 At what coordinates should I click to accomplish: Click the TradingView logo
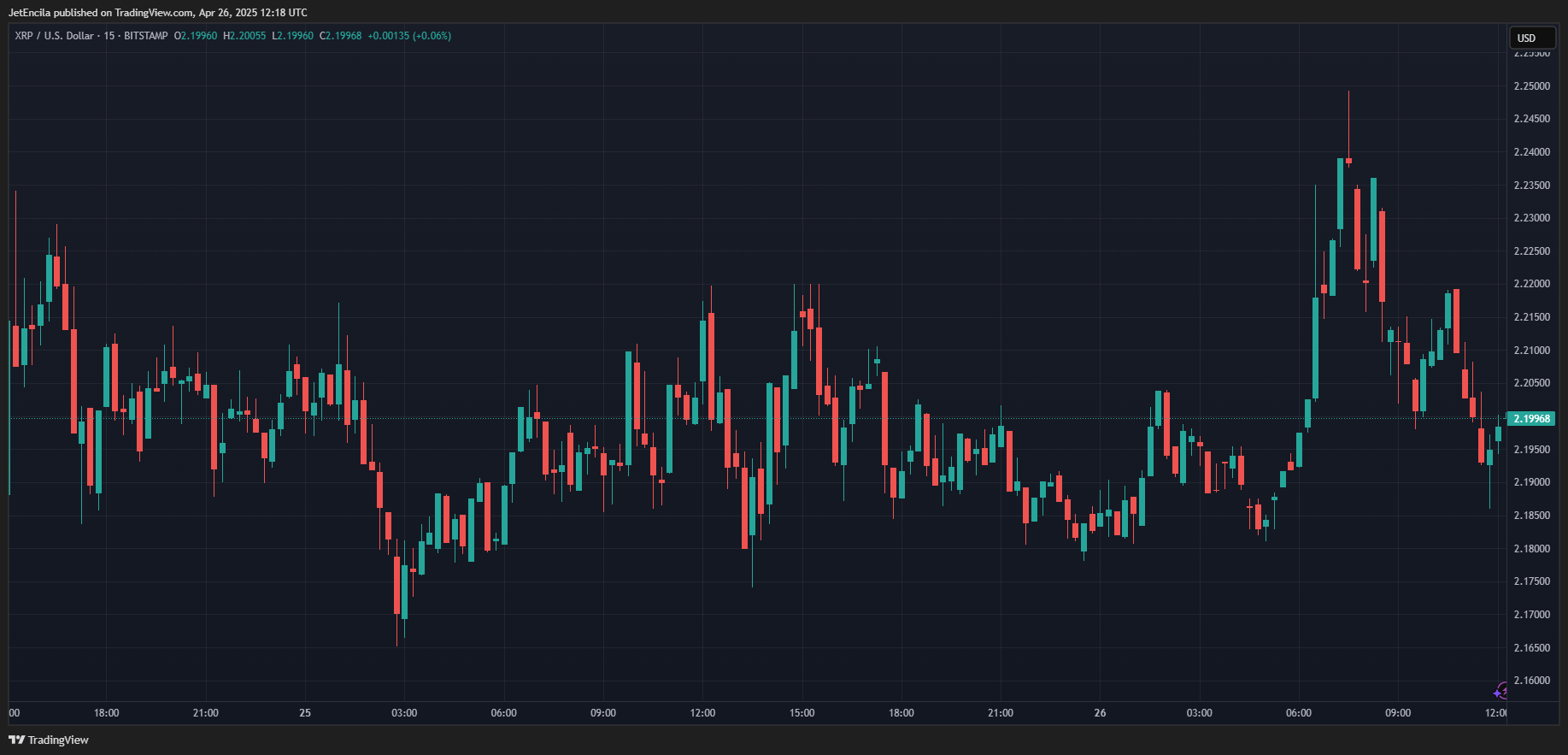[x=49, y=740]
